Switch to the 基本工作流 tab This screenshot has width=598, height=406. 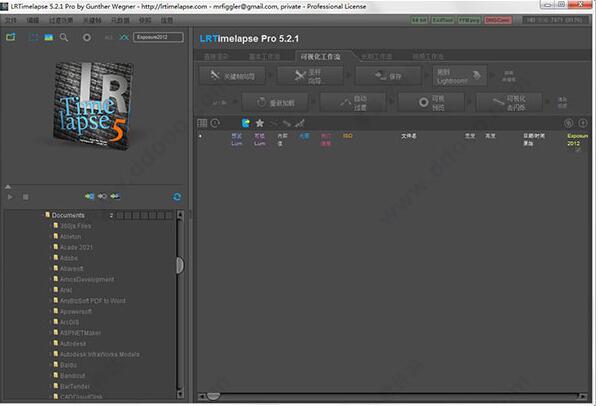264,56
